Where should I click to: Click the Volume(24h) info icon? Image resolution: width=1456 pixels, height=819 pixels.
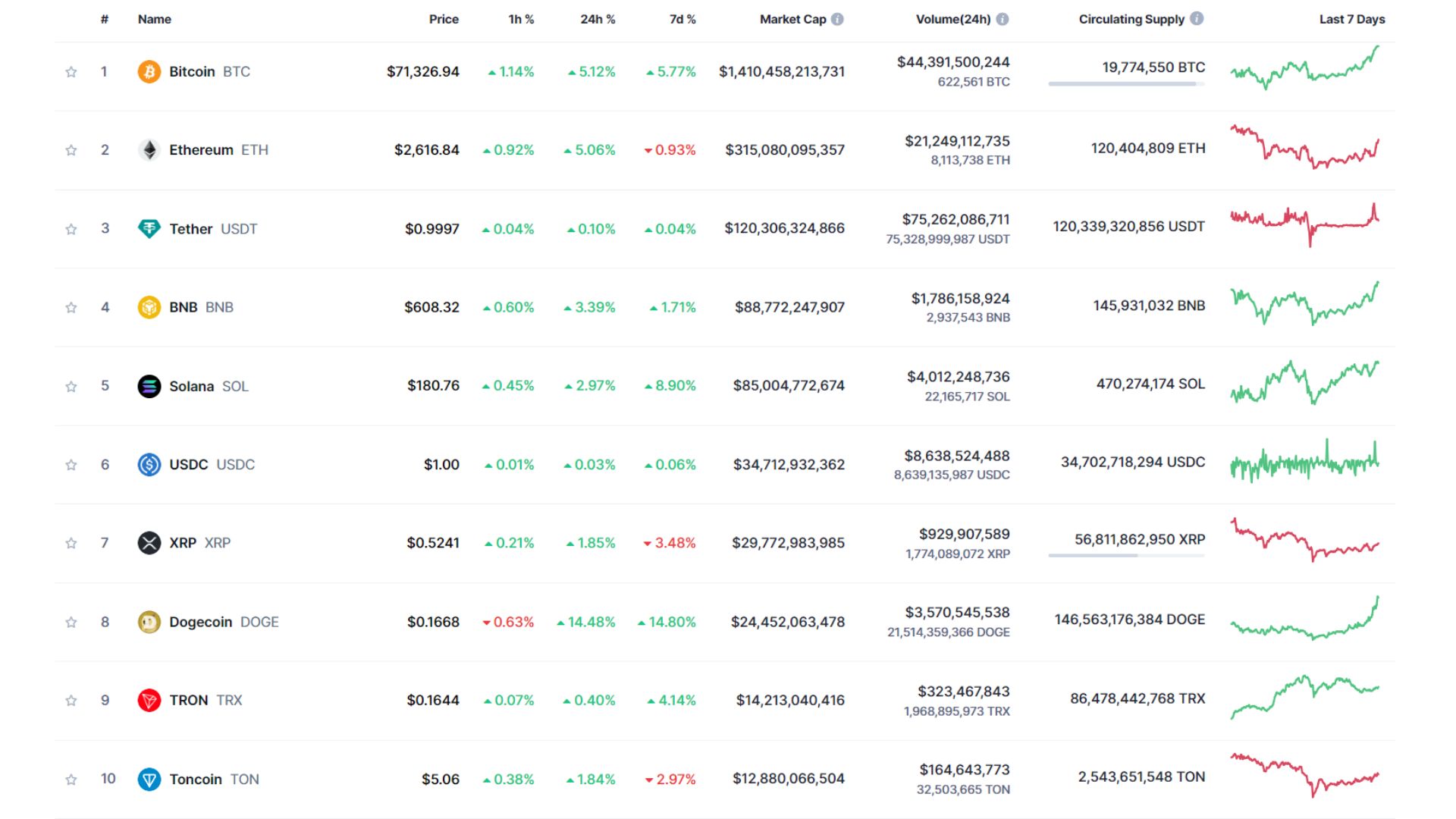click(1003, 19)
